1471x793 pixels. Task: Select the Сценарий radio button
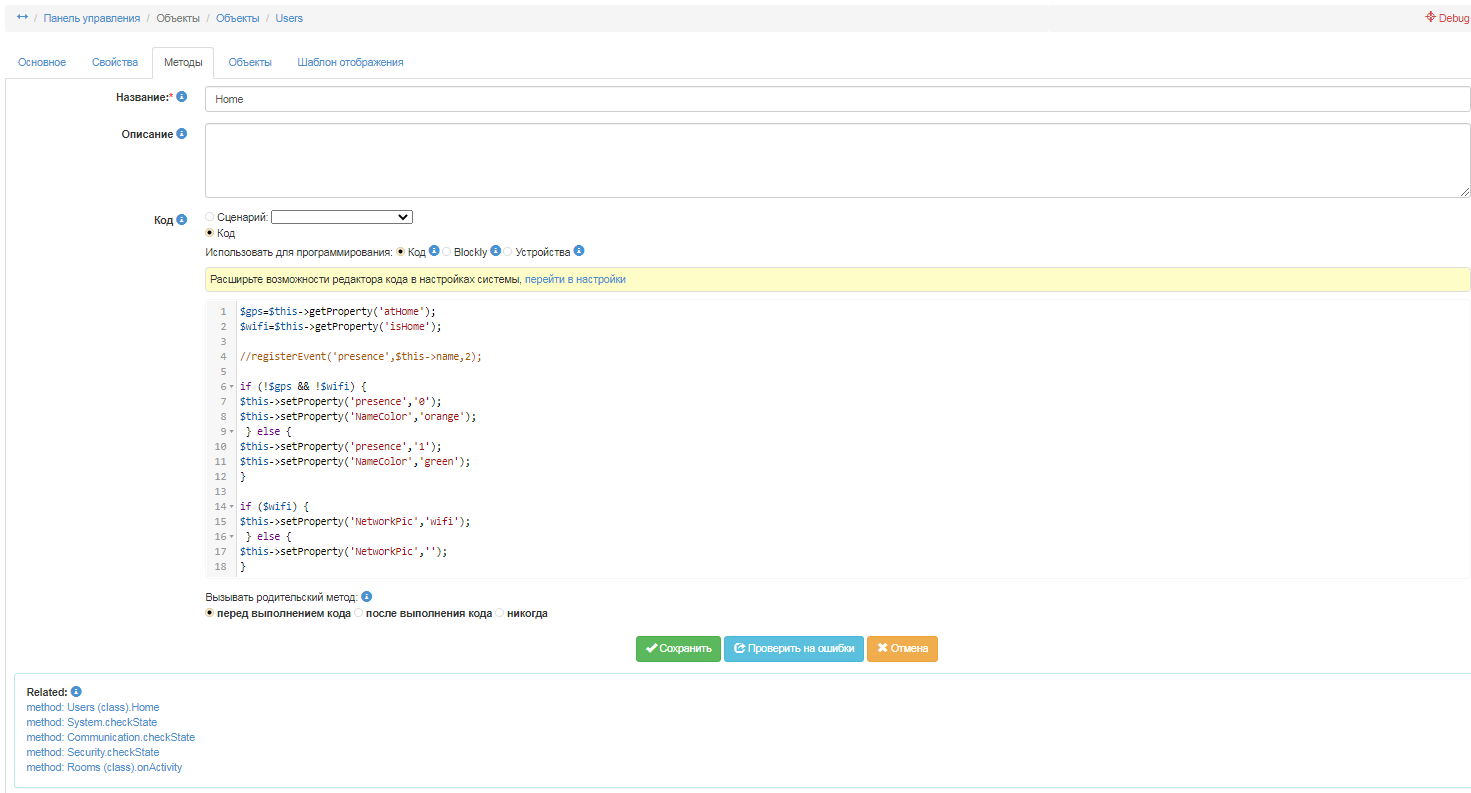[209, 217]
